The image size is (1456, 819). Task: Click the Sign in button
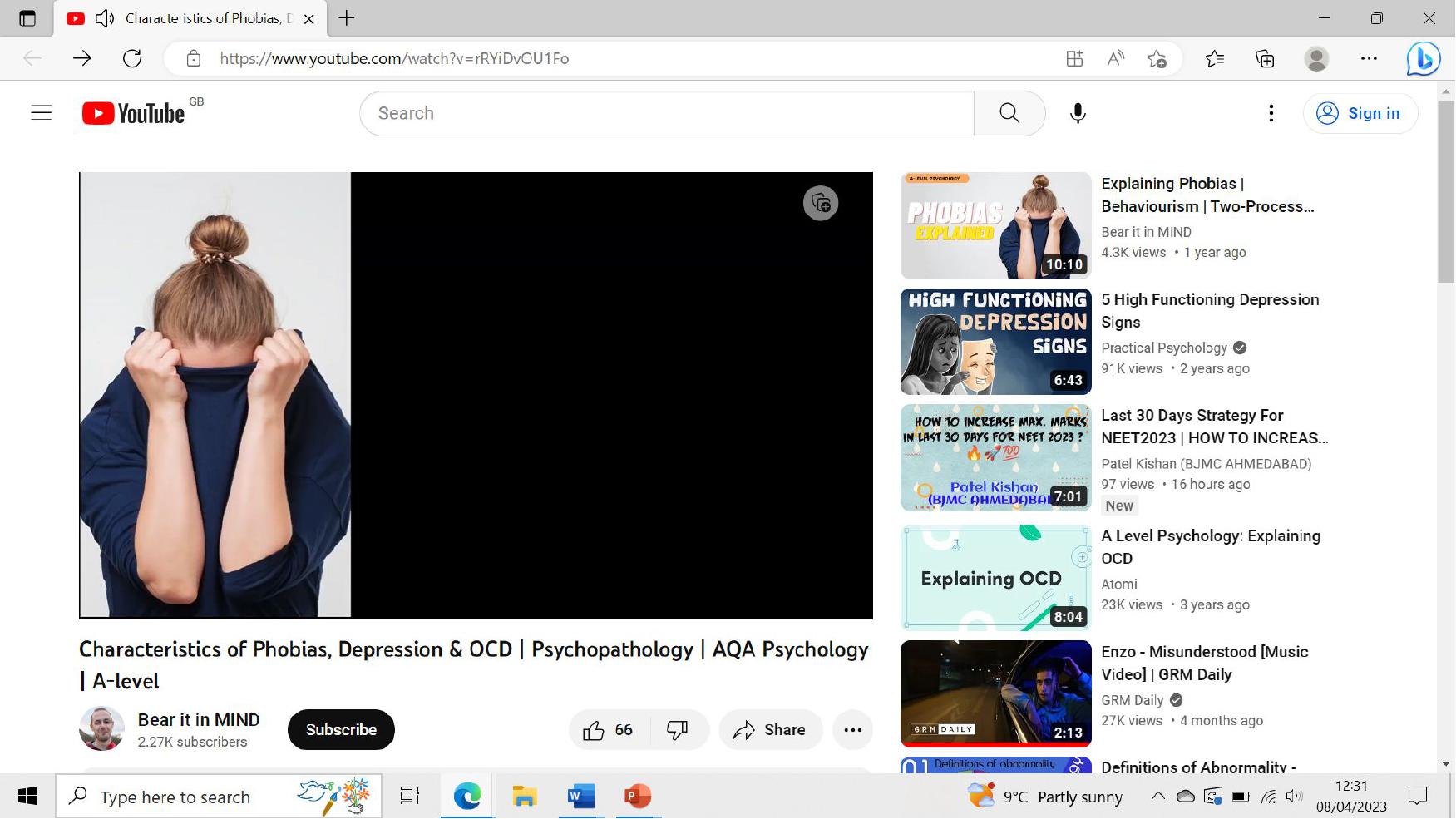pyautogui.click(x=1360, y=113)
